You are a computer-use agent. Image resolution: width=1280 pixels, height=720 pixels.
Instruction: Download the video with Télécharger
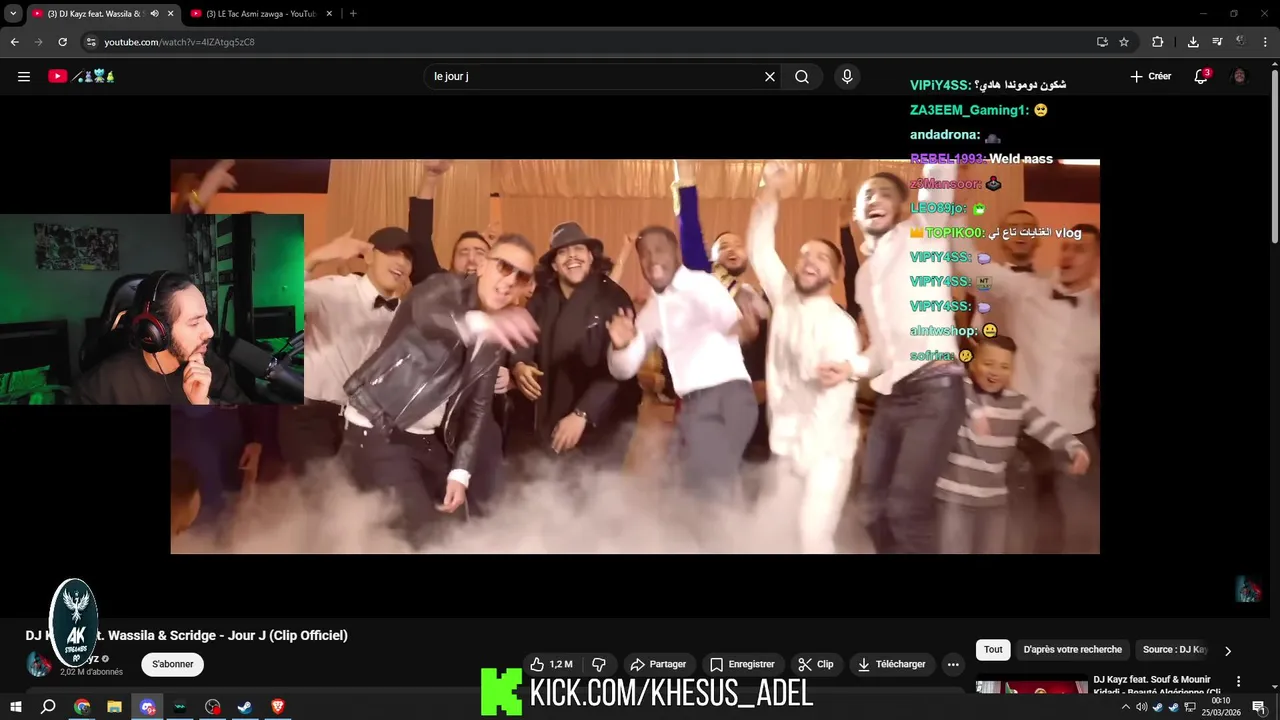892,664
